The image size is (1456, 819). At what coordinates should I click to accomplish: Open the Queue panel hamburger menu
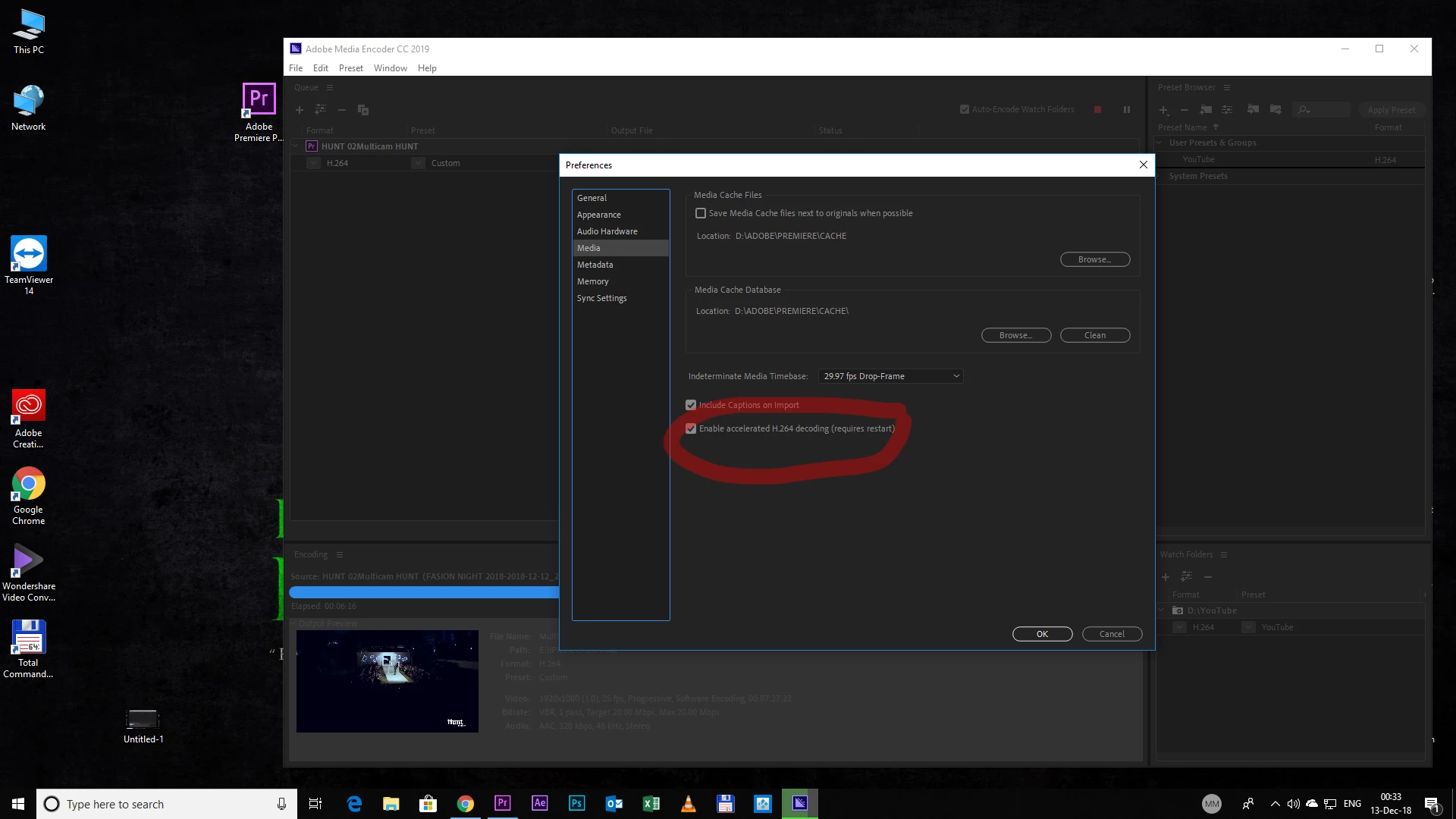pos(330,88)
